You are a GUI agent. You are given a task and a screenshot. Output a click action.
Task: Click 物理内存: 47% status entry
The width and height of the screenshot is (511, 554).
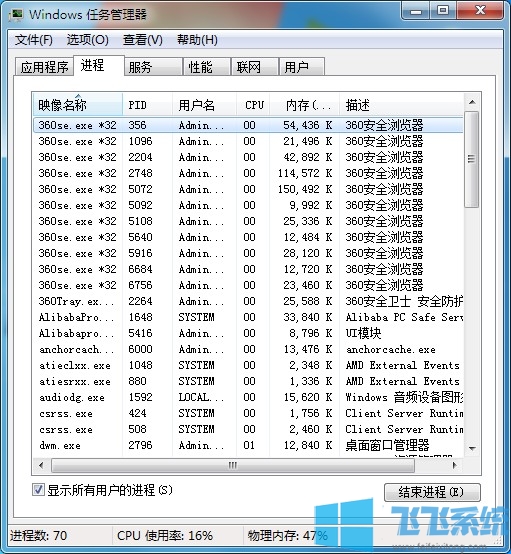288,536
